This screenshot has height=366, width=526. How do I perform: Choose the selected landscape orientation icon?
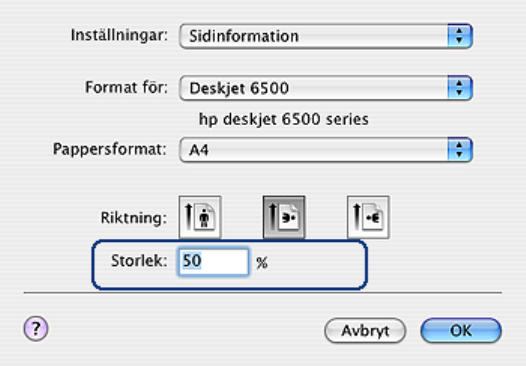(284, 217)
